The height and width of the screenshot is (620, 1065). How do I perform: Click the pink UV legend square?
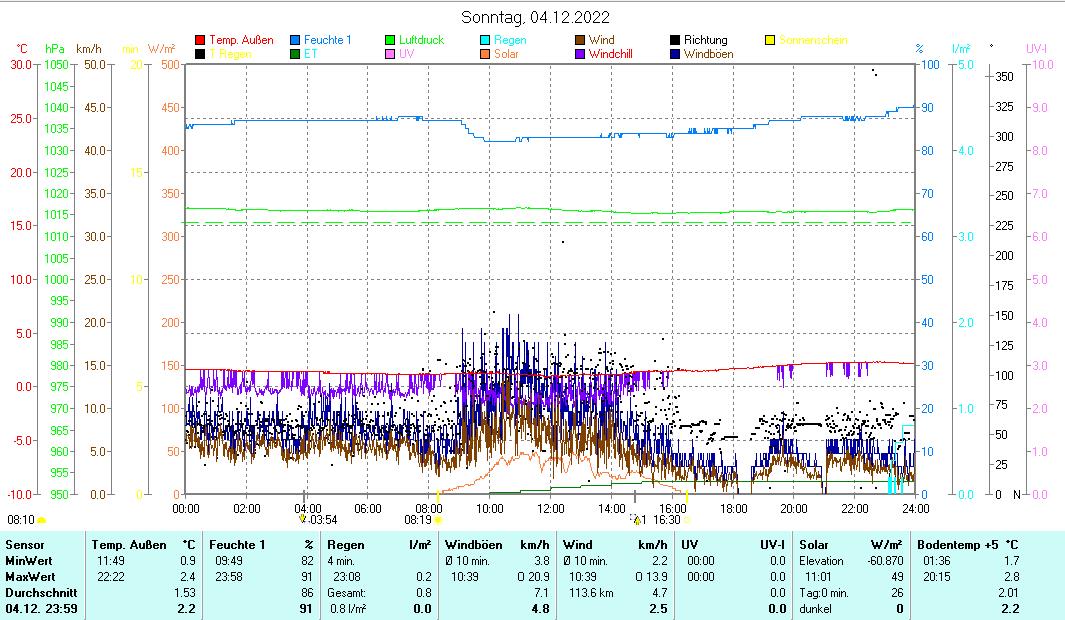[390, 54]
